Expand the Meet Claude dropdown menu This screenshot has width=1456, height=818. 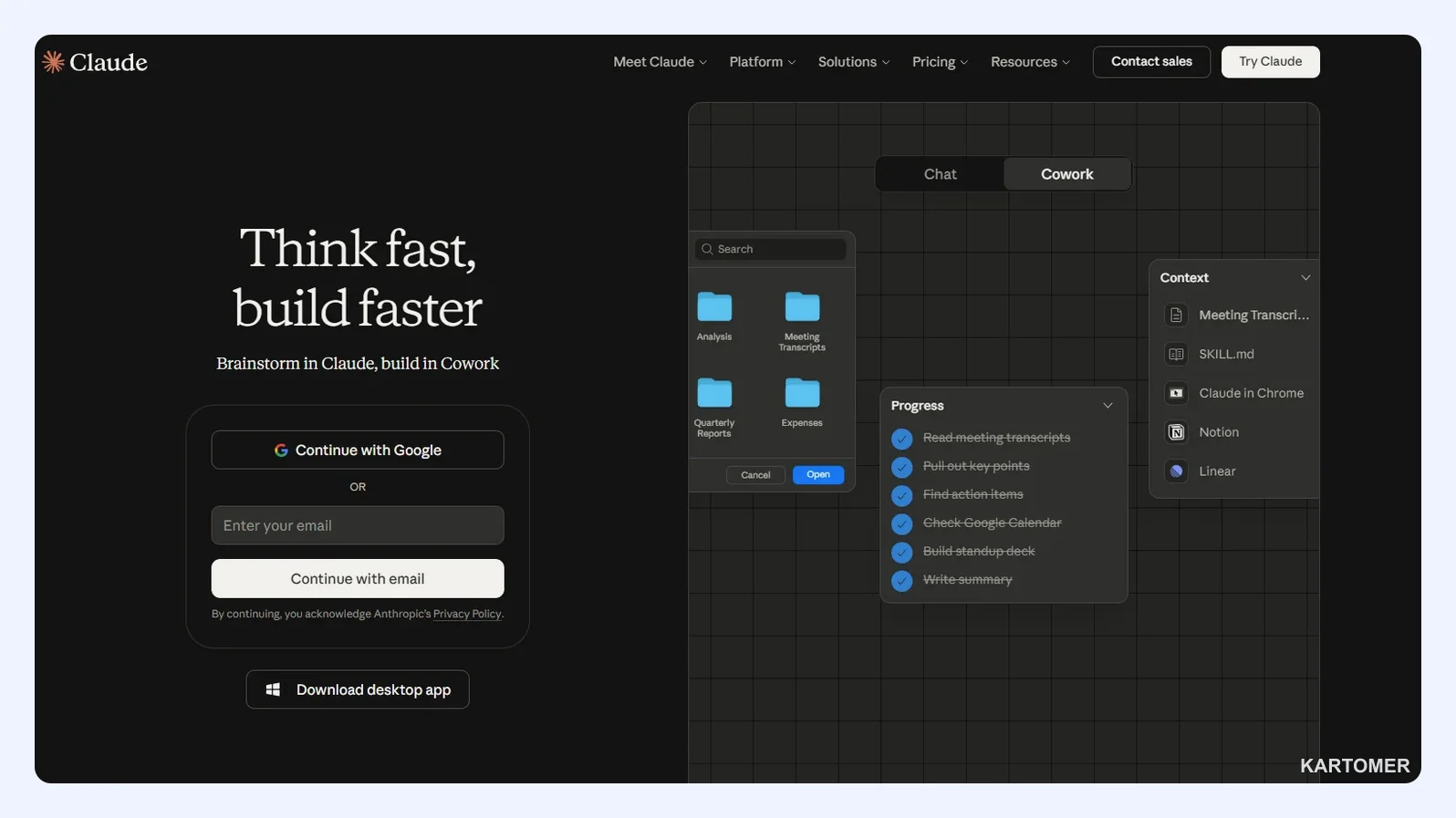coord(660,62)
